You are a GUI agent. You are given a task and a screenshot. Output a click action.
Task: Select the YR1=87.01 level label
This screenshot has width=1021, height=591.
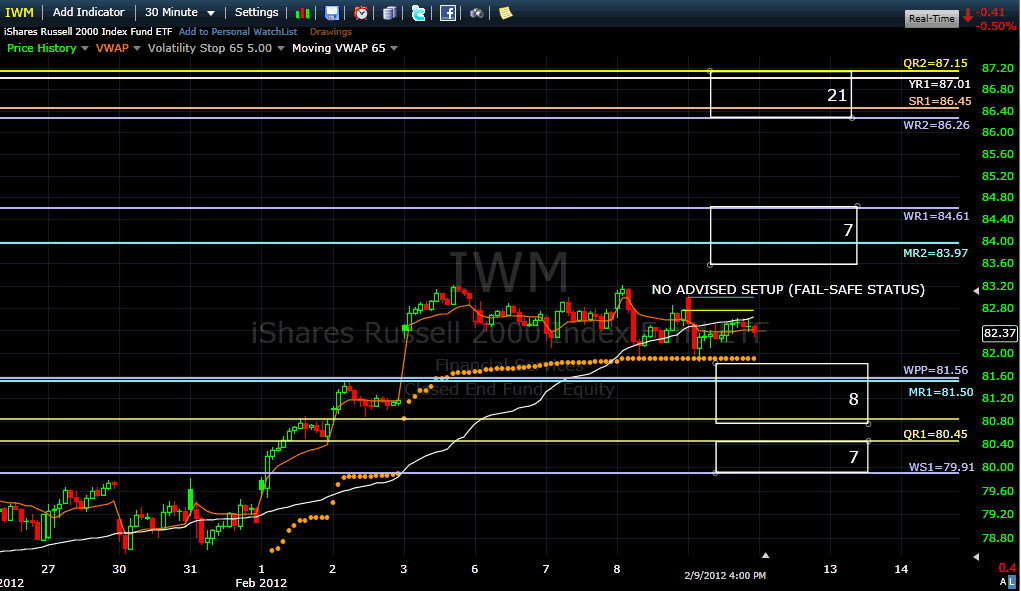point(940,84)
